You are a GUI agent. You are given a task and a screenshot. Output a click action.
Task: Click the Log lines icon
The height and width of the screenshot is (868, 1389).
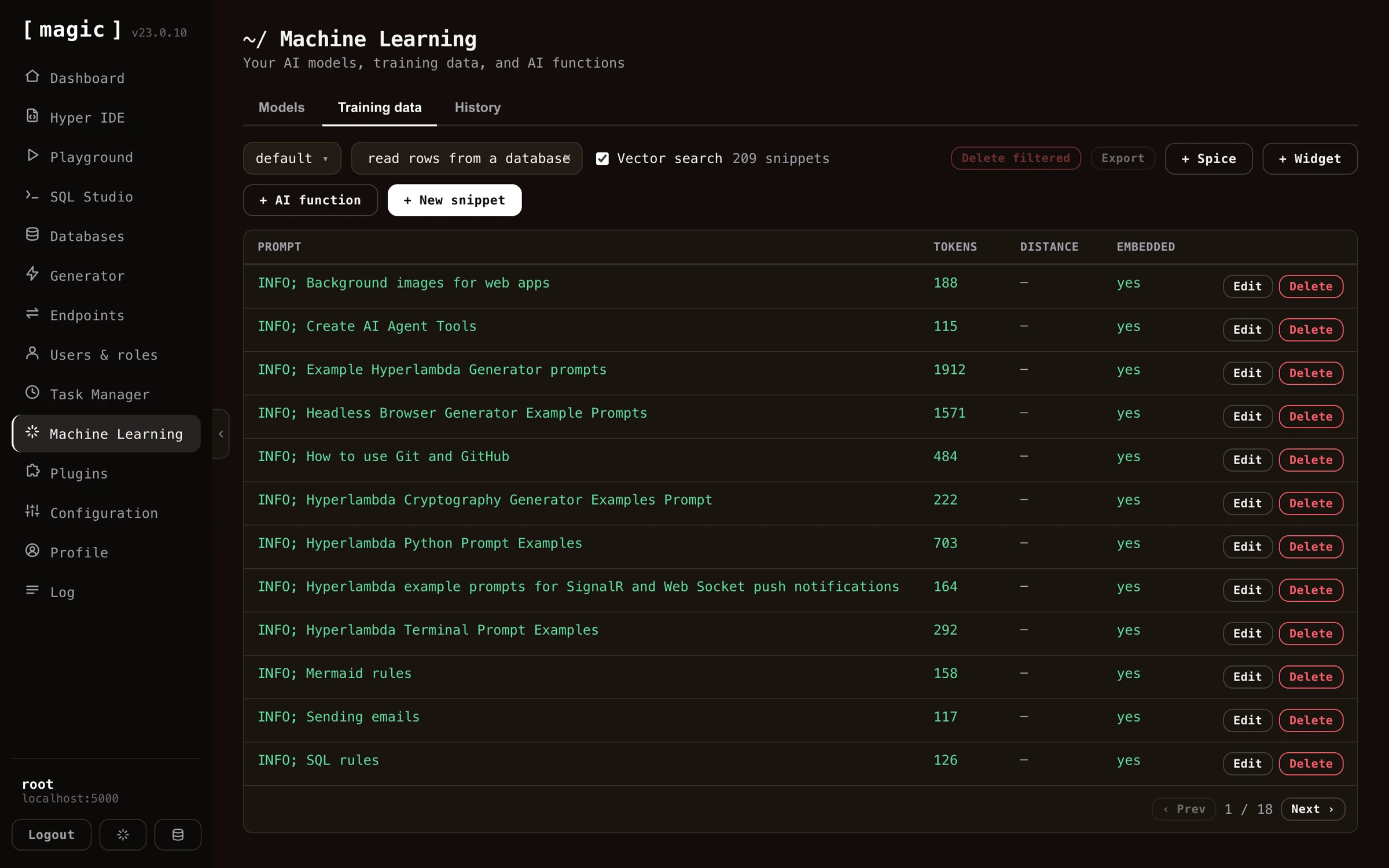(x=32, y=590)
